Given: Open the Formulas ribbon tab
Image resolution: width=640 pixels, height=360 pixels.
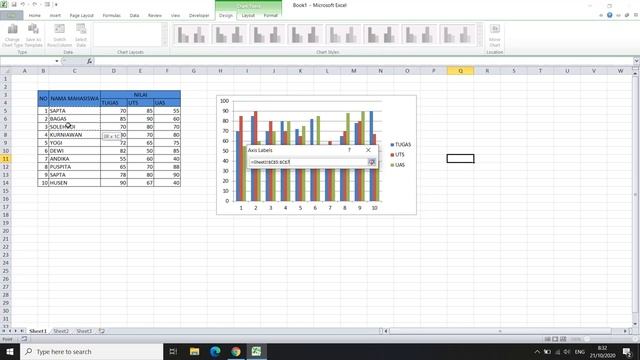Looking at the screenshot, I should pos(111,16).
